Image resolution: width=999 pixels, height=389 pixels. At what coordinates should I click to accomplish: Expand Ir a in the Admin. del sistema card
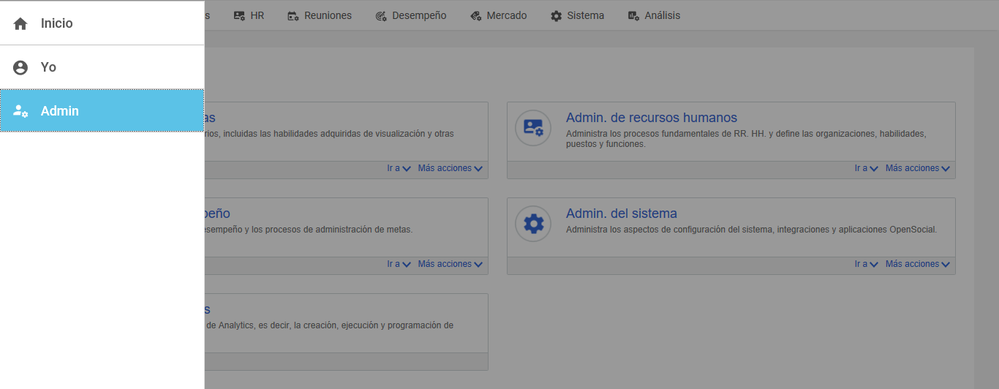(x=866, y=264)
